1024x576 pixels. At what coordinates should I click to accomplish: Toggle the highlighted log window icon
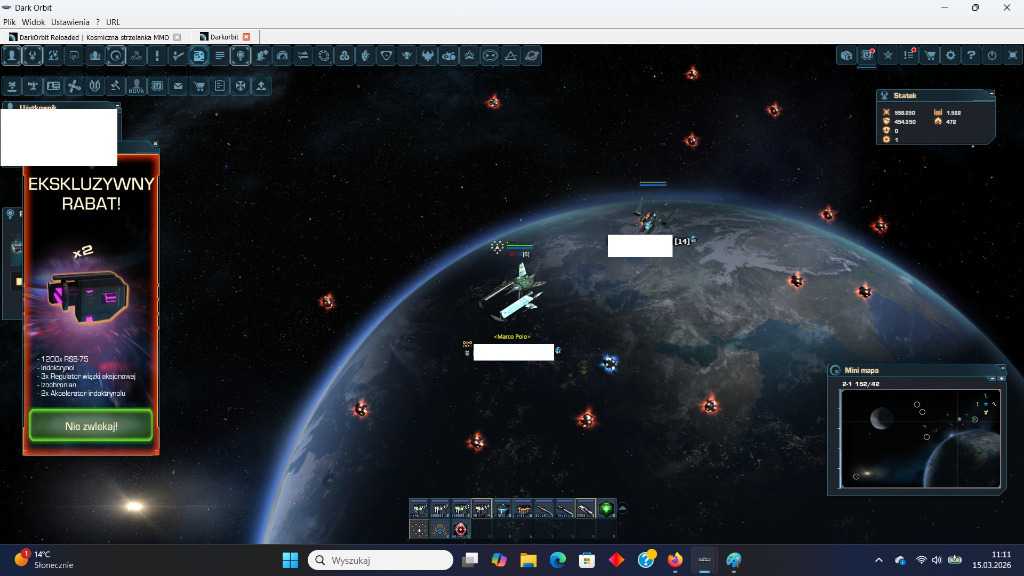click(x=199, y=56)
